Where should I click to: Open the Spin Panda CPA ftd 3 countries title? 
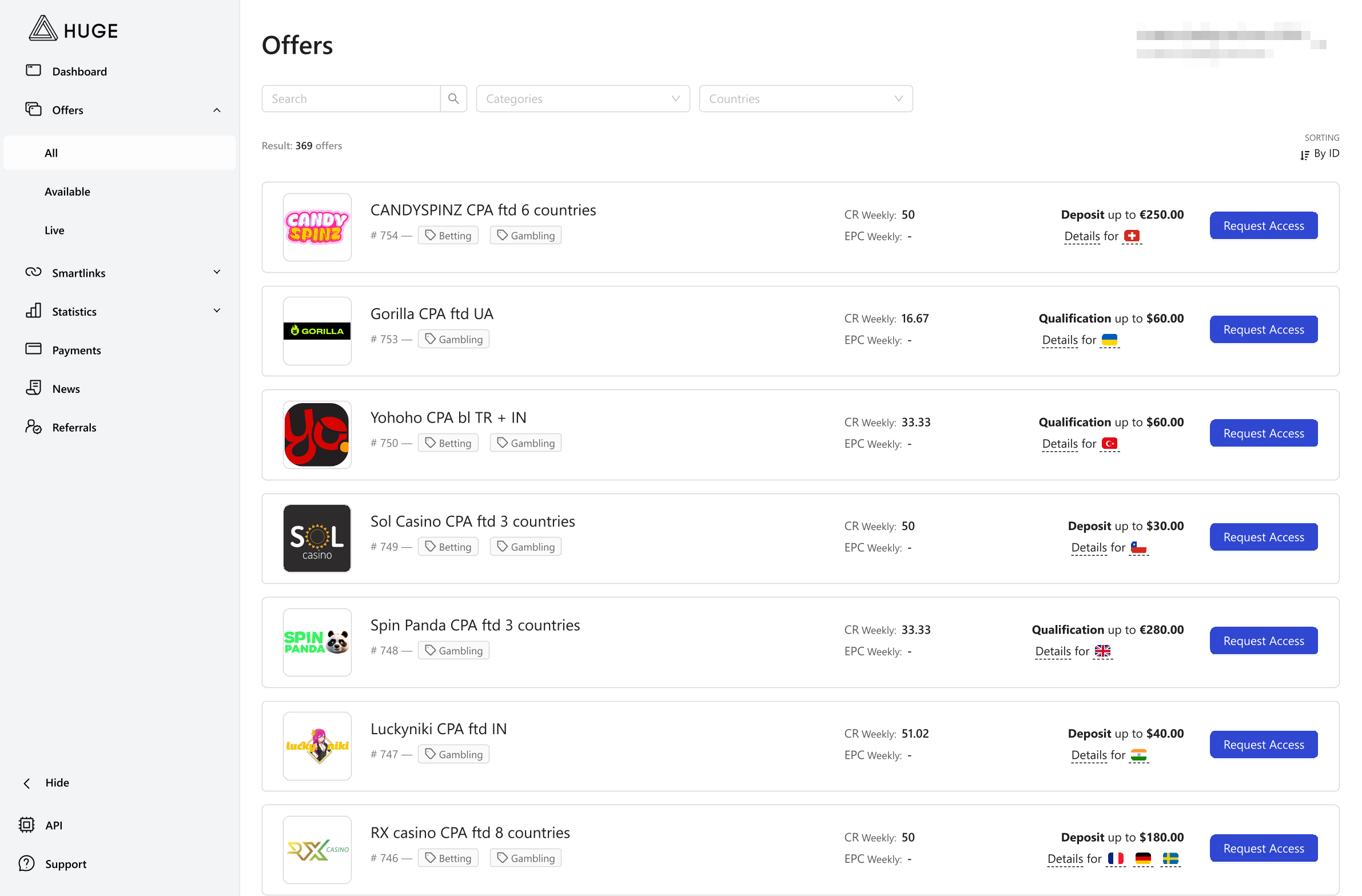pos(475,625)
